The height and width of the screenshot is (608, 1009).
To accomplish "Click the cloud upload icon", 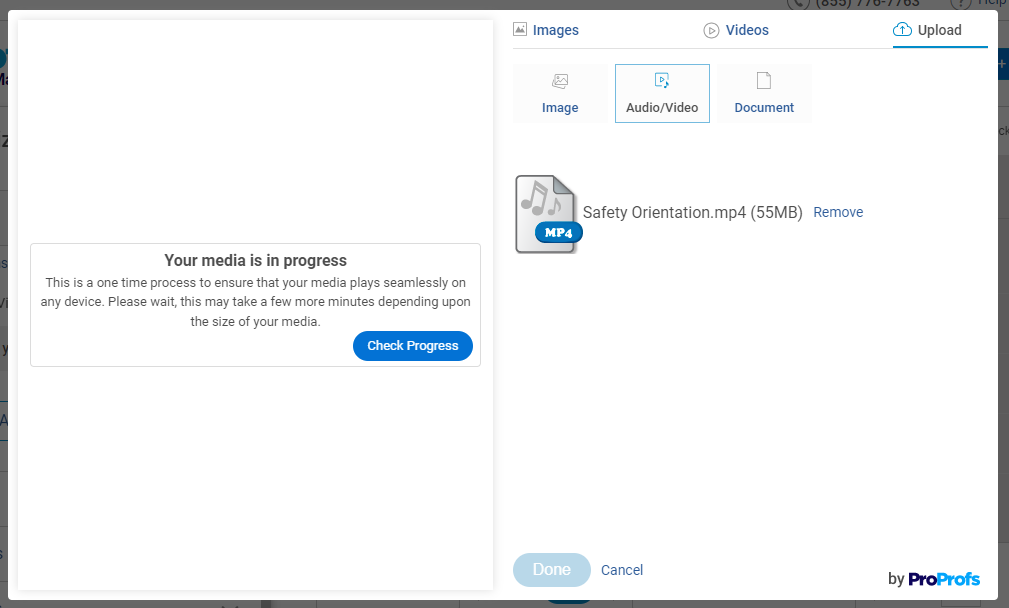I will [902, 30].
